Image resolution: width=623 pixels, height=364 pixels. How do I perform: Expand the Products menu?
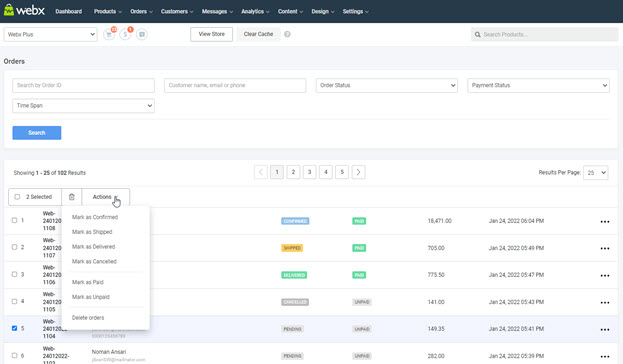click(108, 12)
